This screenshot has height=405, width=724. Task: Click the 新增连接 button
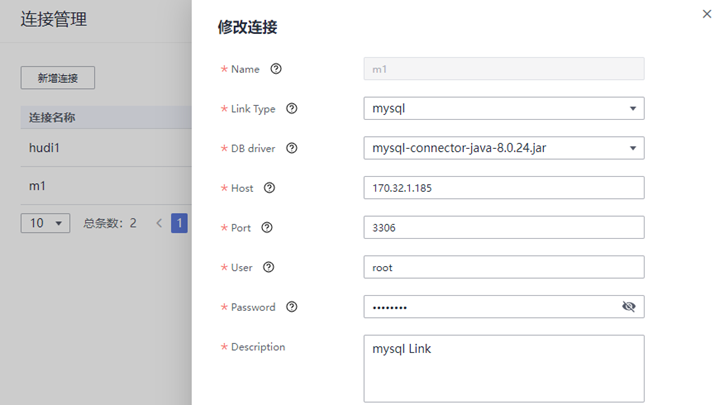click(58, 78)
